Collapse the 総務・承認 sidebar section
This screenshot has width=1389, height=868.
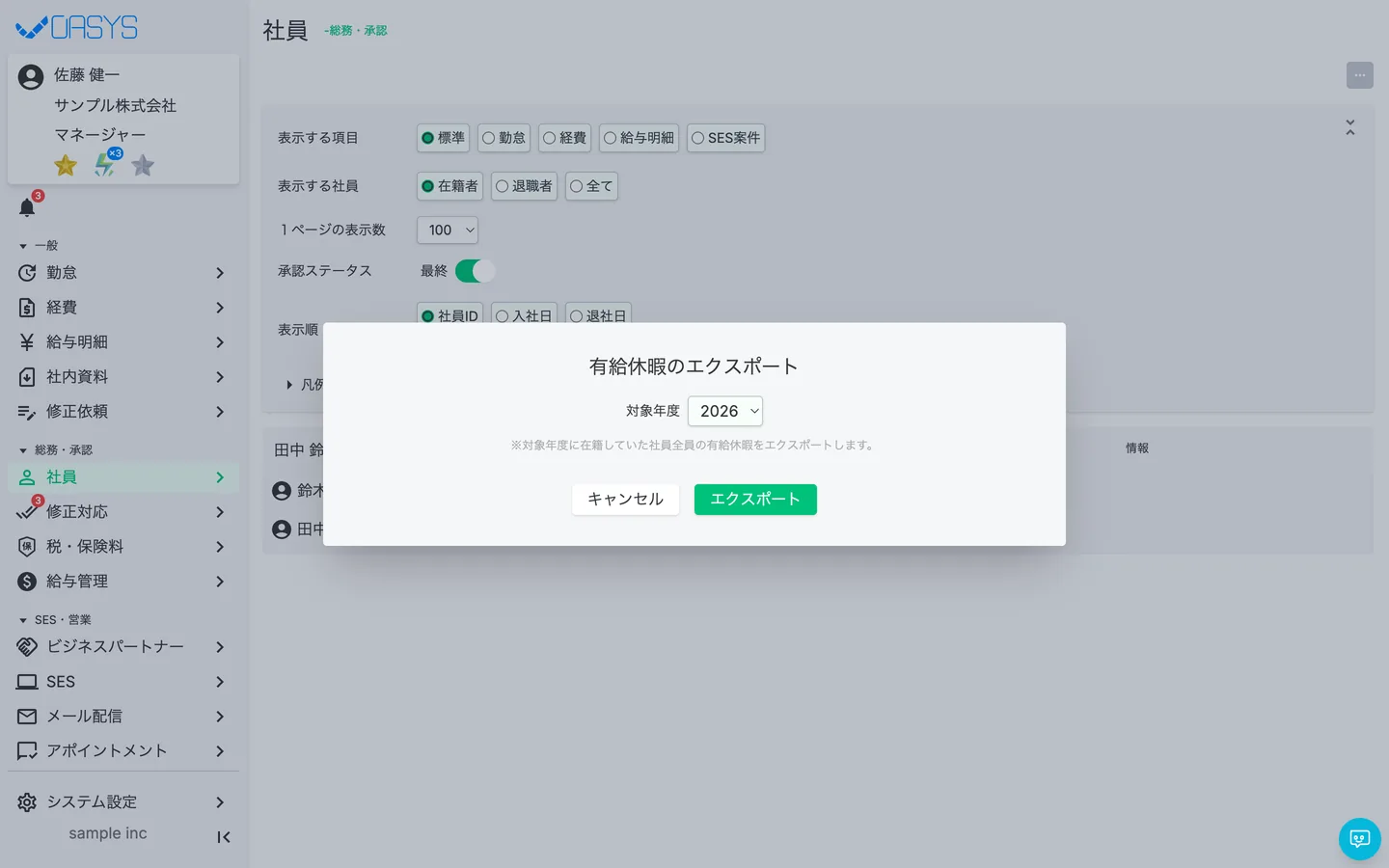56,450
